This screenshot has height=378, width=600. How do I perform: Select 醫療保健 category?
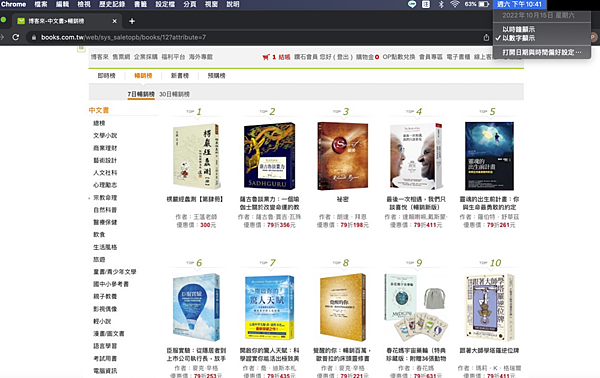coord(105,222)
